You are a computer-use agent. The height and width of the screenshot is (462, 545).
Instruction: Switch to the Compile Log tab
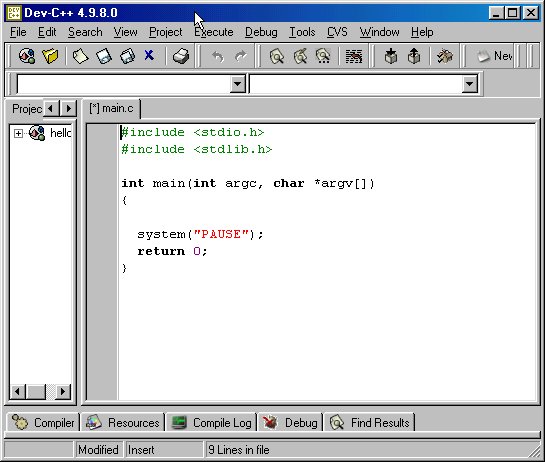click(x=211, y=423)
